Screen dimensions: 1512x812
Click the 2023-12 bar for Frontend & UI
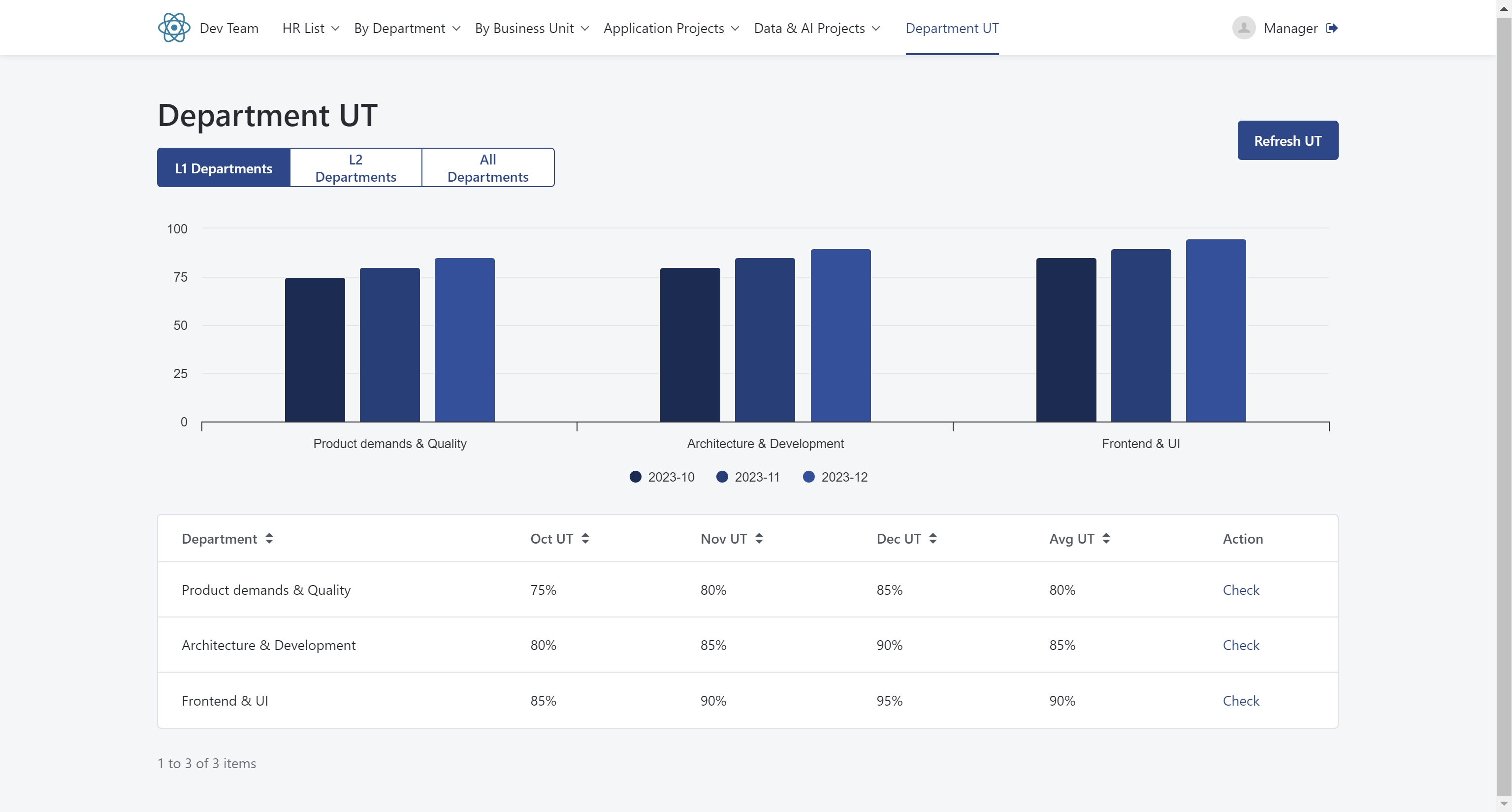click(1216, 330)
